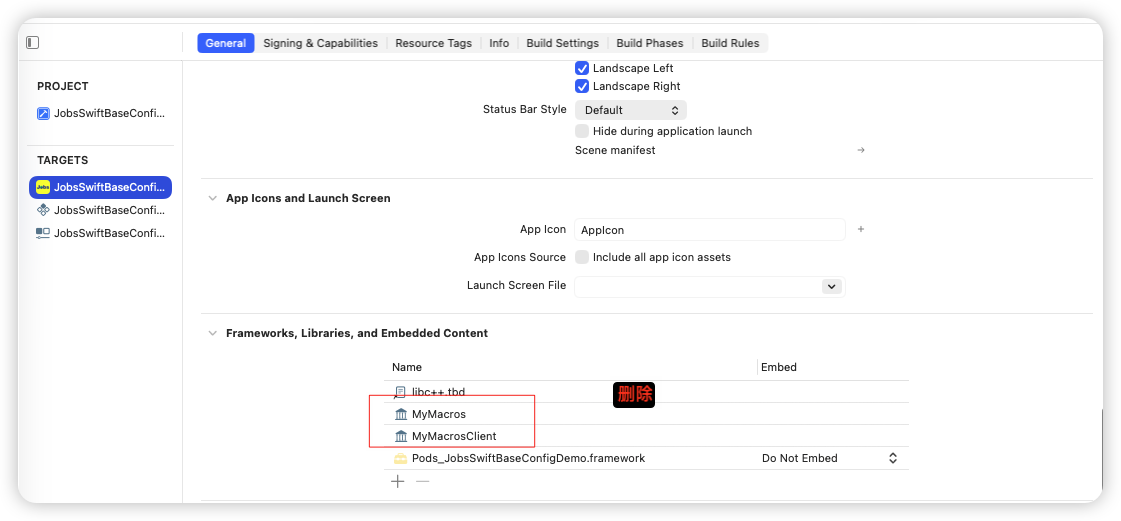Viewport: 1121px width, 521px height.
Task: Click the libc++.tbd file icon
Action: click(x=400, y=392)
